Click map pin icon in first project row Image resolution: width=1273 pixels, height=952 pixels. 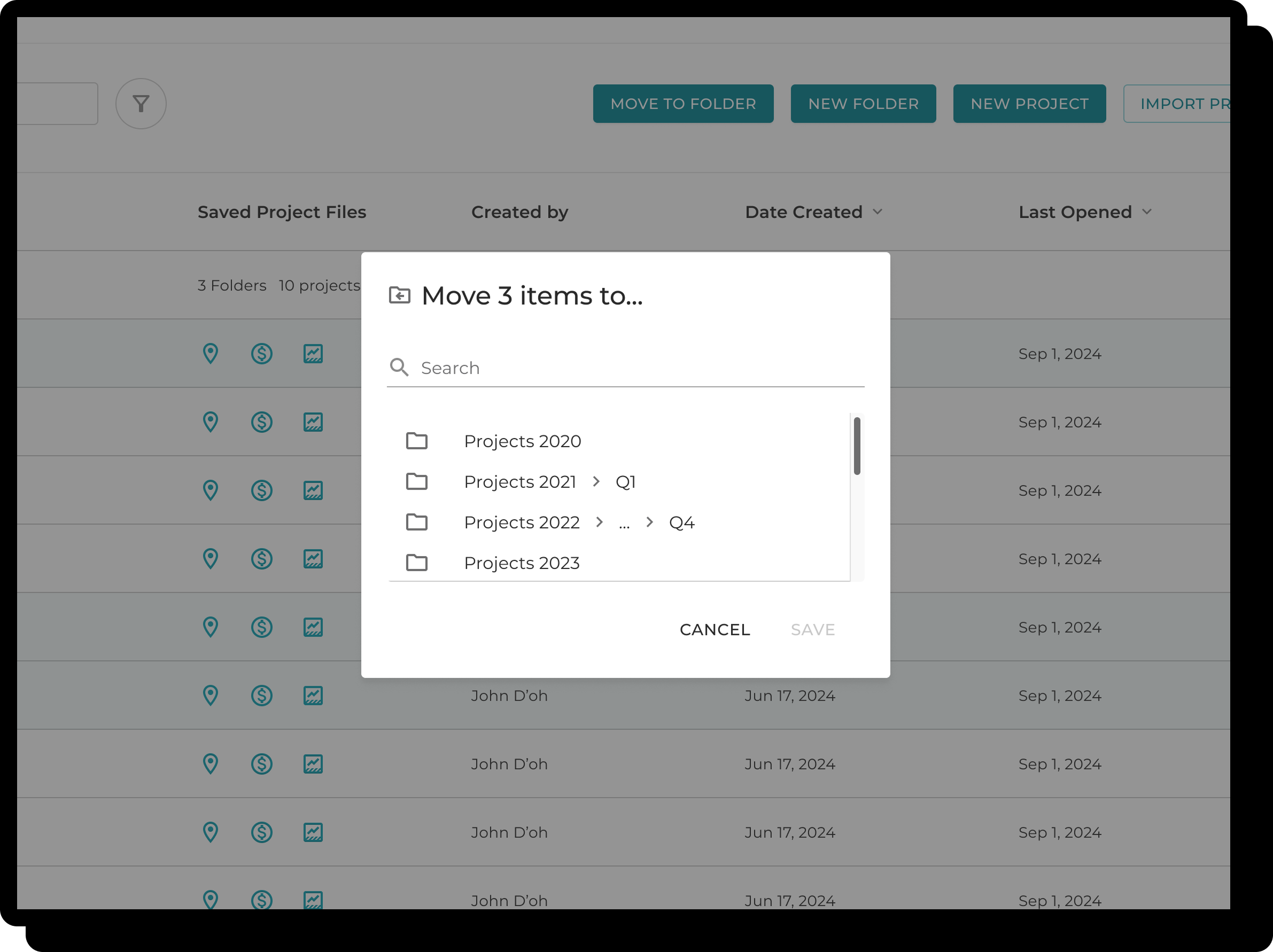[x=211, y=353]
